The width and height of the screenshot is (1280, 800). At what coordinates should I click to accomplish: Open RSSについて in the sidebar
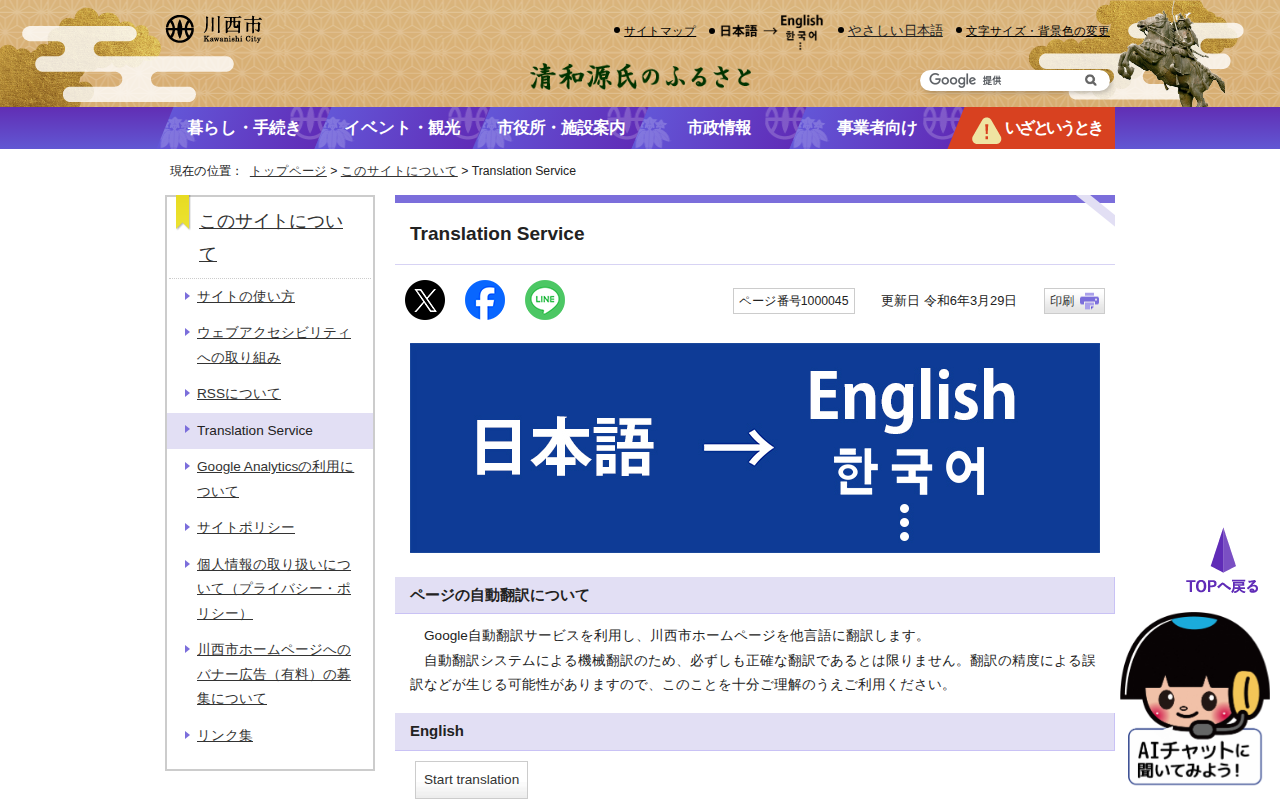(x=239, y=394)
